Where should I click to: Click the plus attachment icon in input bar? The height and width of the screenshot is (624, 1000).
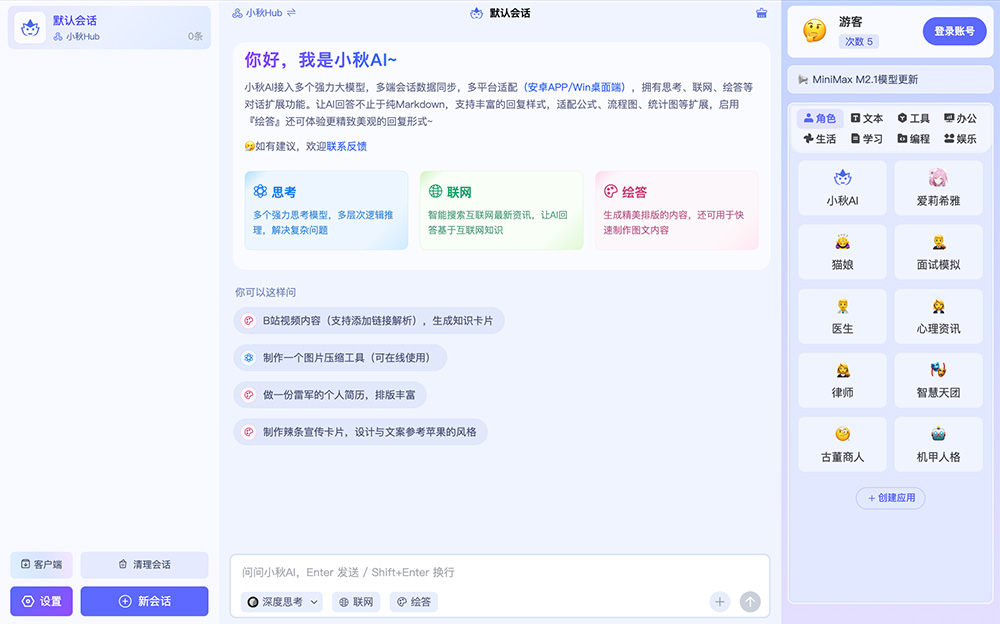click(719, 601)
